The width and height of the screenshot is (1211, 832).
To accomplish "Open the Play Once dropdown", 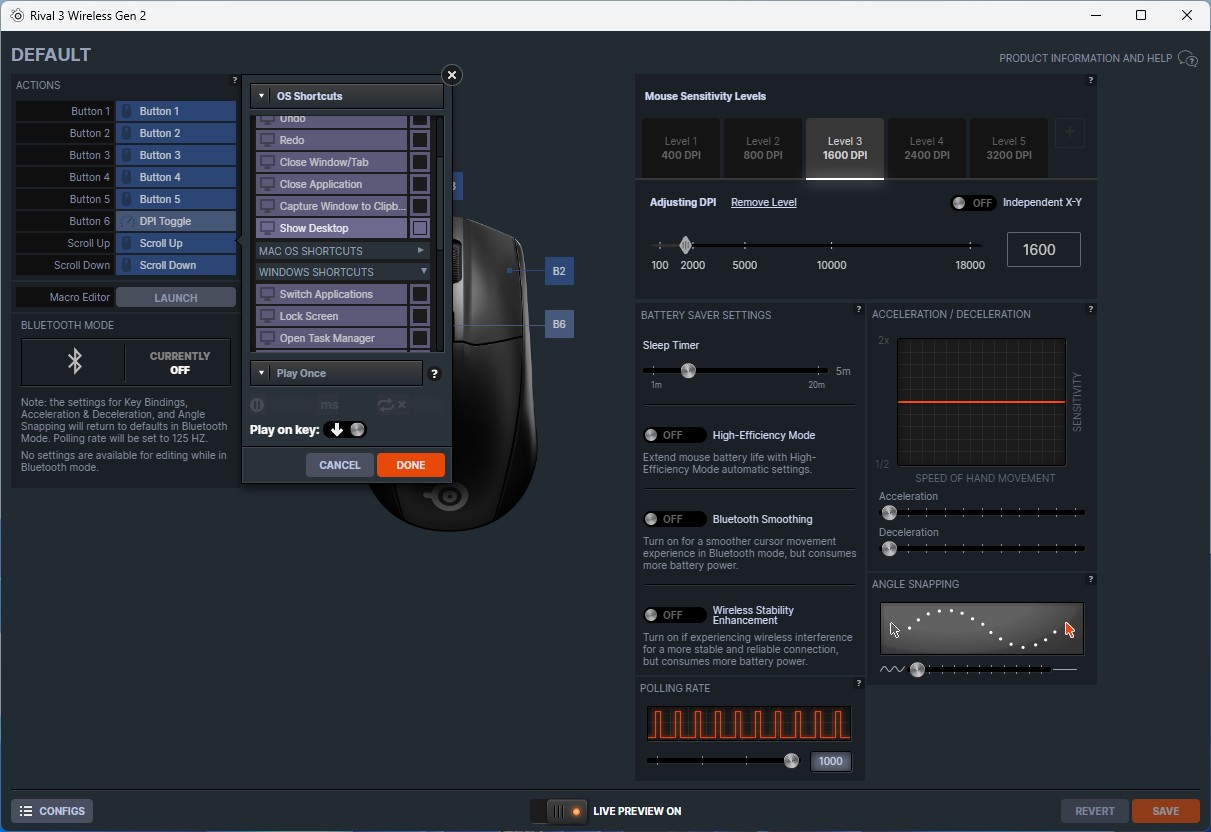I will pos(336,373).
